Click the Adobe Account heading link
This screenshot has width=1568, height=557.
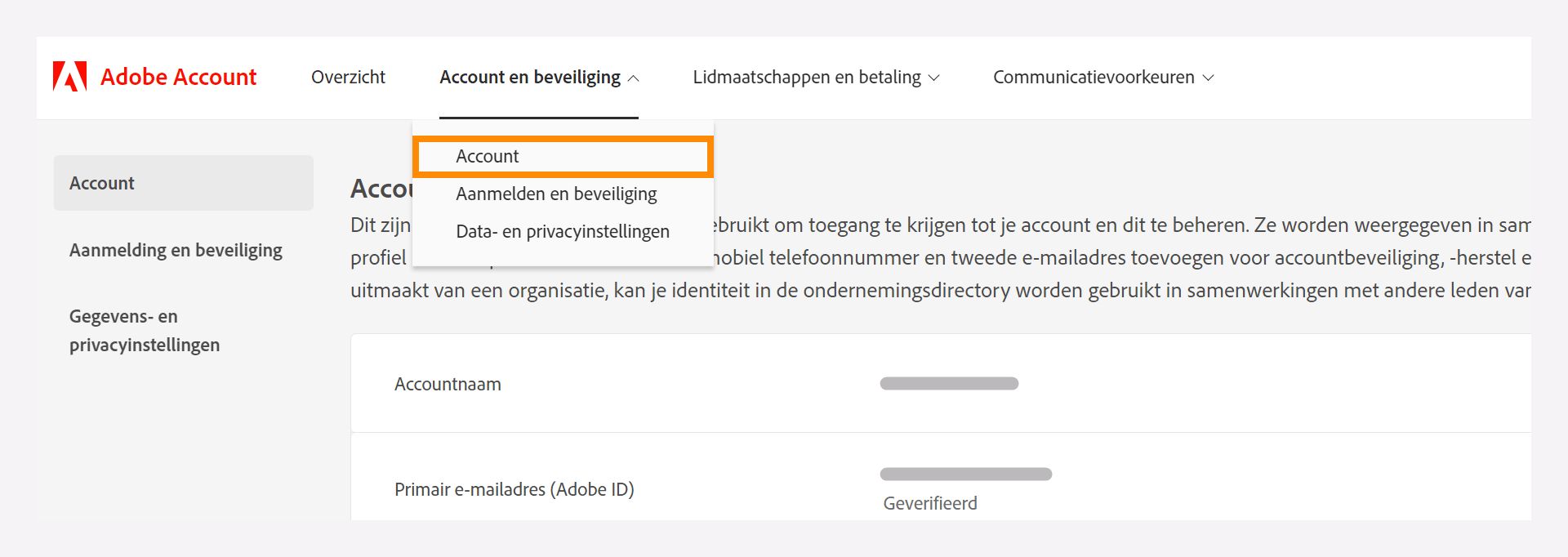pos(178,77)
